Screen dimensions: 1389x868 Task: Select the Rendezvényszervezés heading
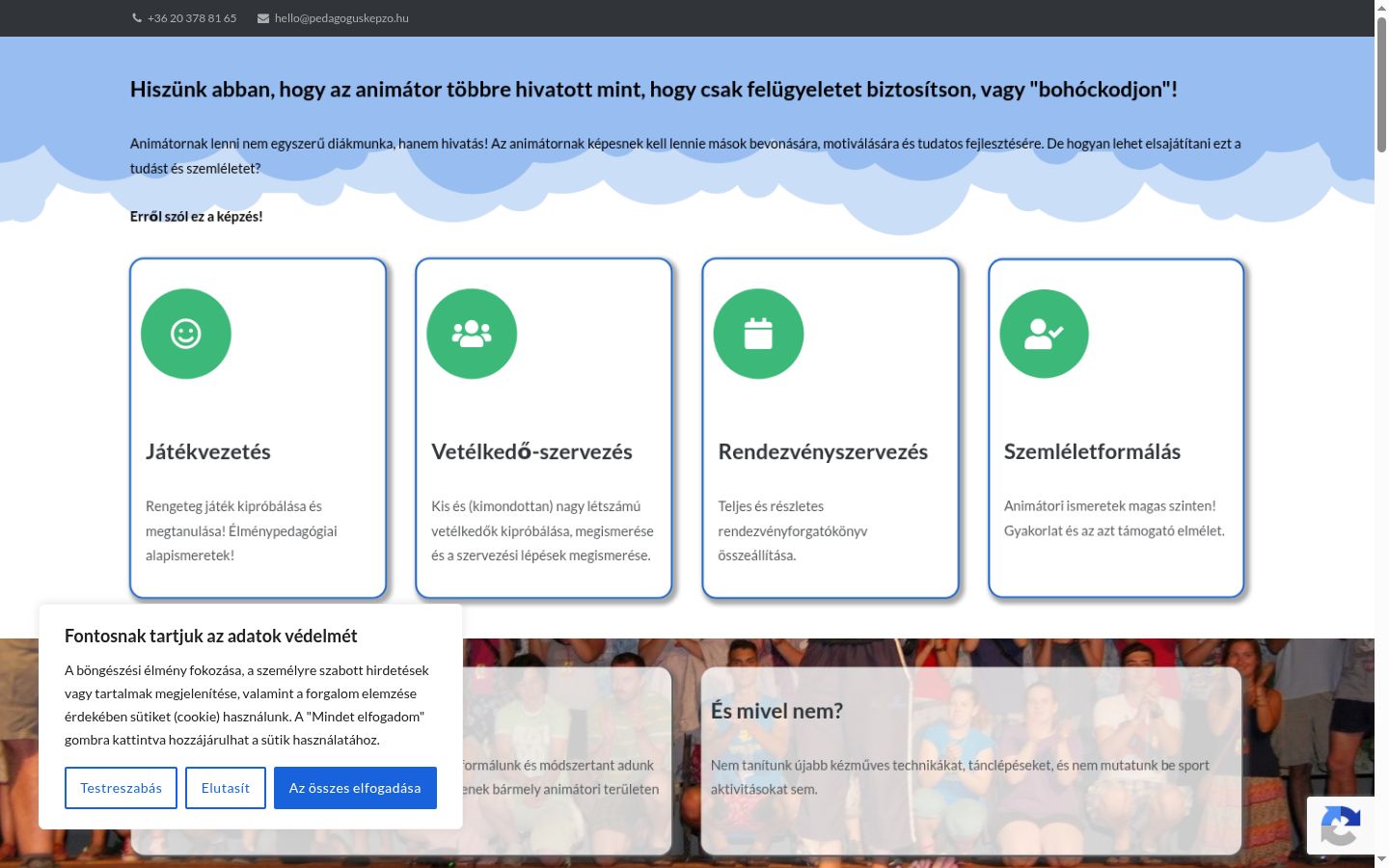(823, 451)
